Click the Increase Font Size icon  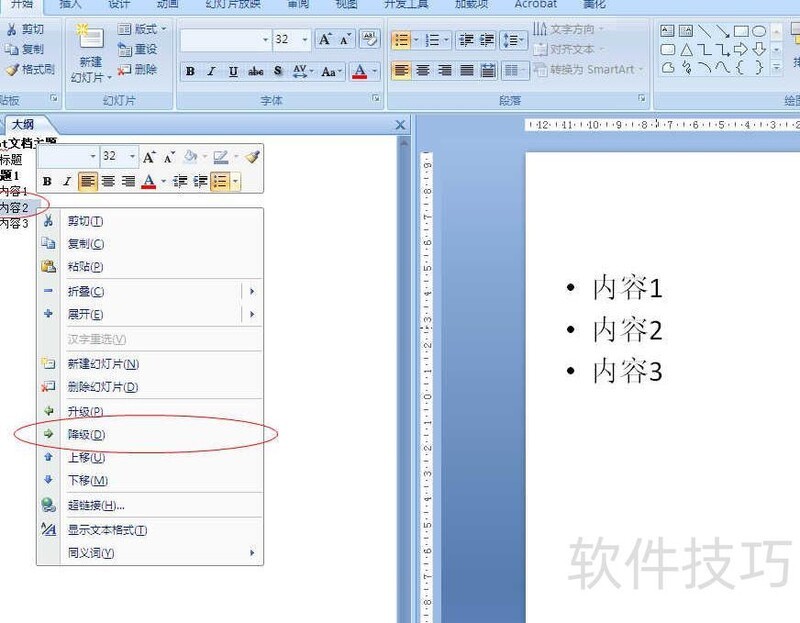pos(325,38)
